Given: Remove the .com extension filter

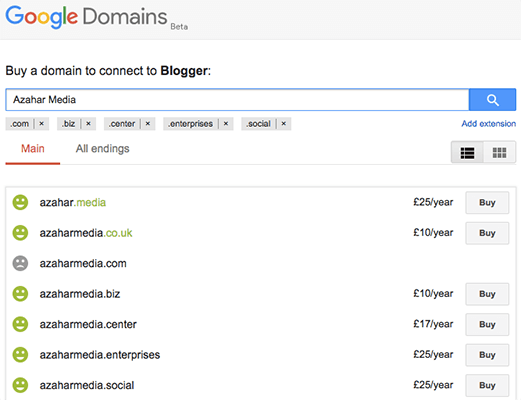Looking at the screenshot, I should click(42, 124).
